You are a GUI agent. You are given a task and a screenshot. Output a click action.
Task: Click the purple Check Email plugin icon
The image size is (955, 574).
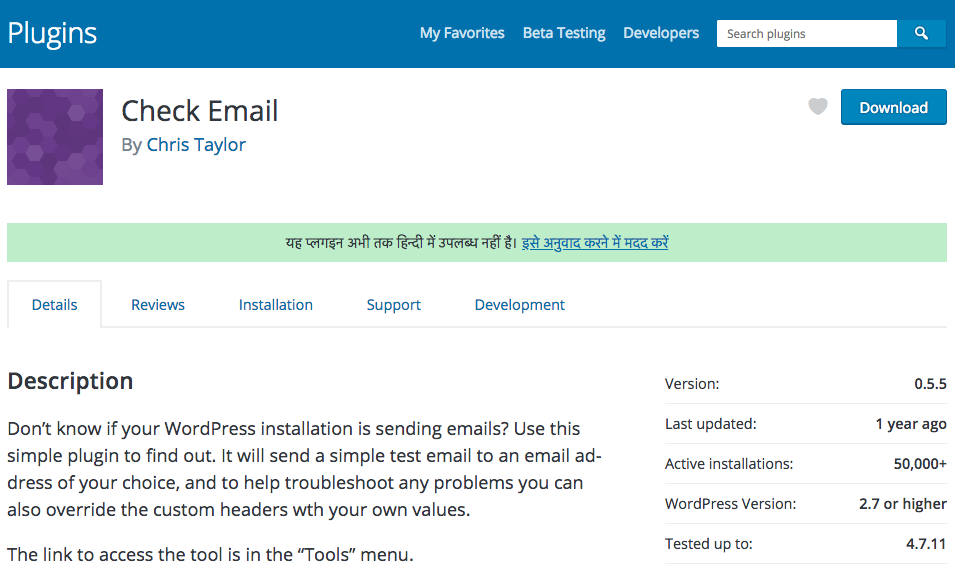click(55, 137)
